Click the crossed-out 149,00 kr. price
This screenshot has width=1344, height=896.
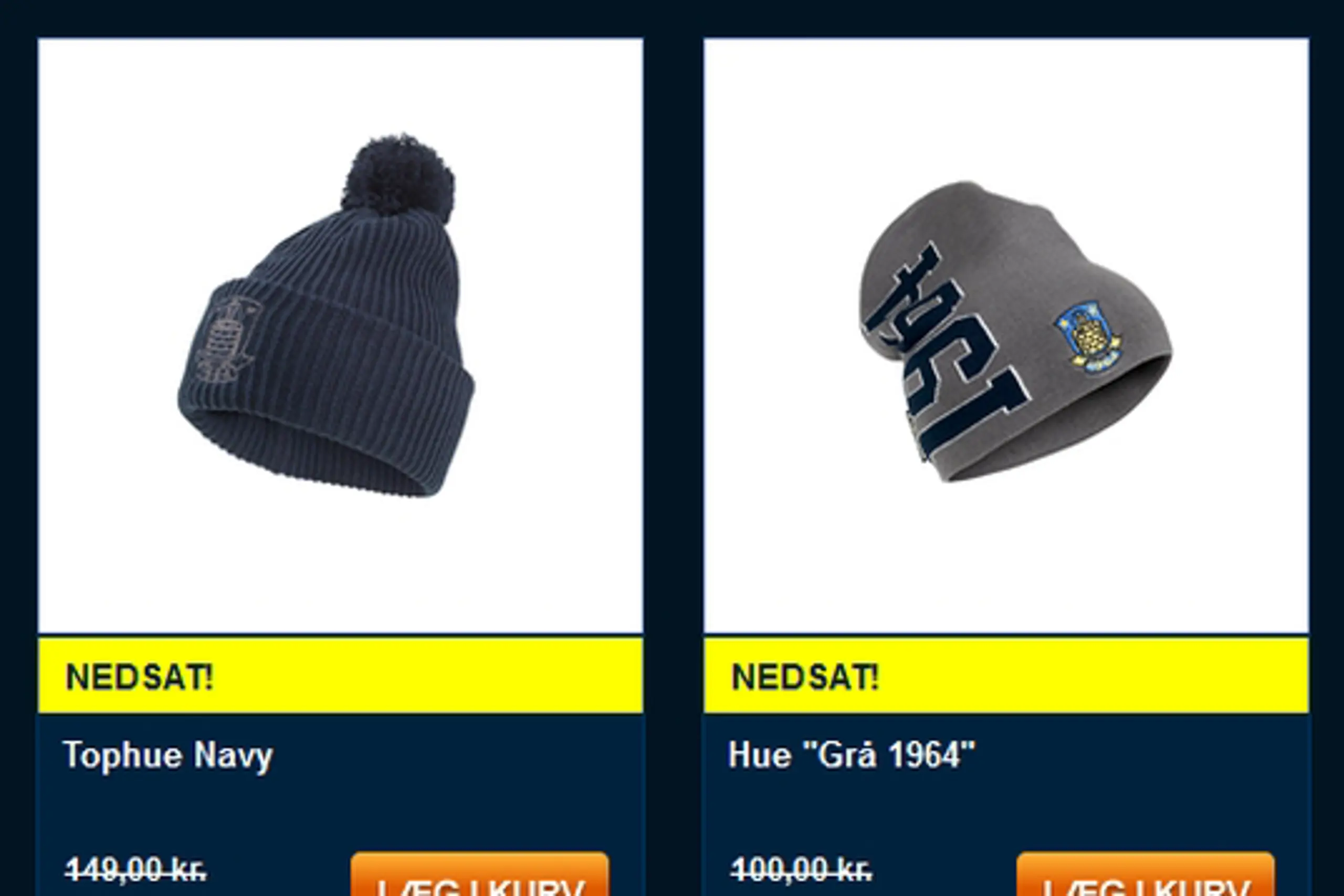135,870
